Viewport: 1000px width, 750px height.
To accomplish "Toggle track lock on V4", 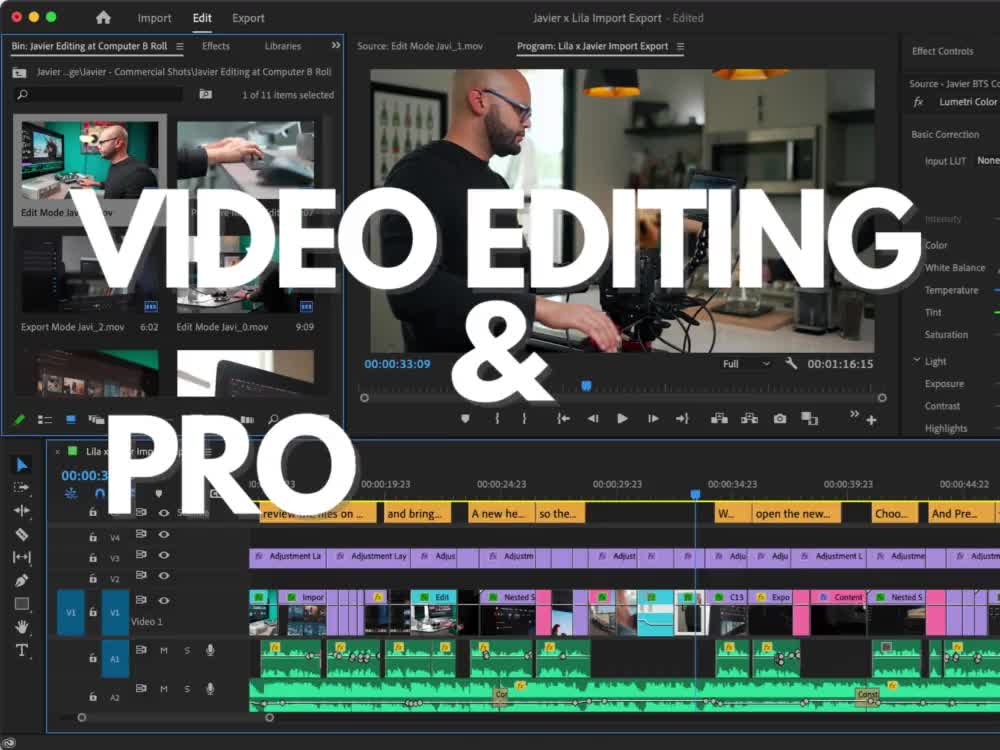I will pos(92,537).
